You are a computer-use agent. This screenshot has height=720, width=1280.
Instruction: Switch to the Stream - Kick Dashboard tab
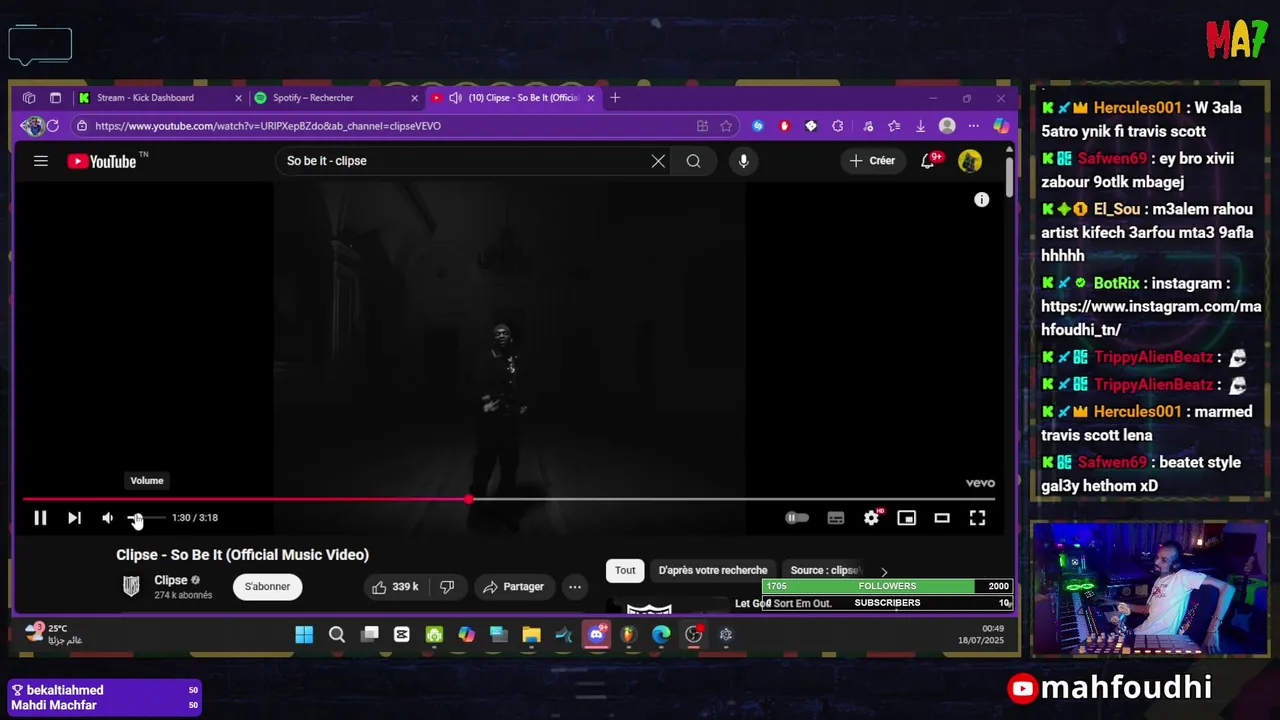click(146, 98)
